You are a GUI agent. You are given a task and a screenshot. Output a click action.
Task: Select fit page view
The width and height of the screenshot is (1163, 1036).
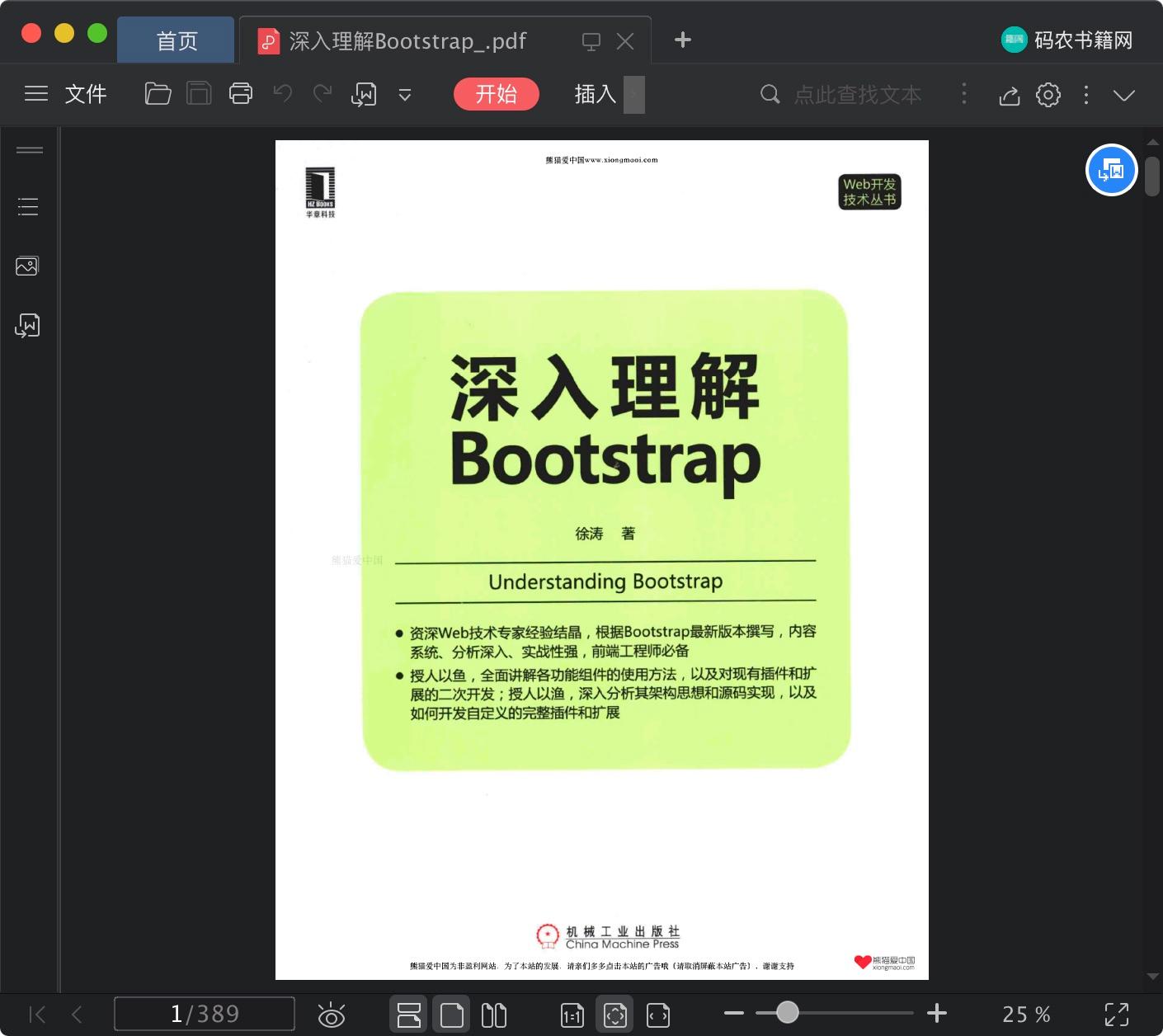615,1015
